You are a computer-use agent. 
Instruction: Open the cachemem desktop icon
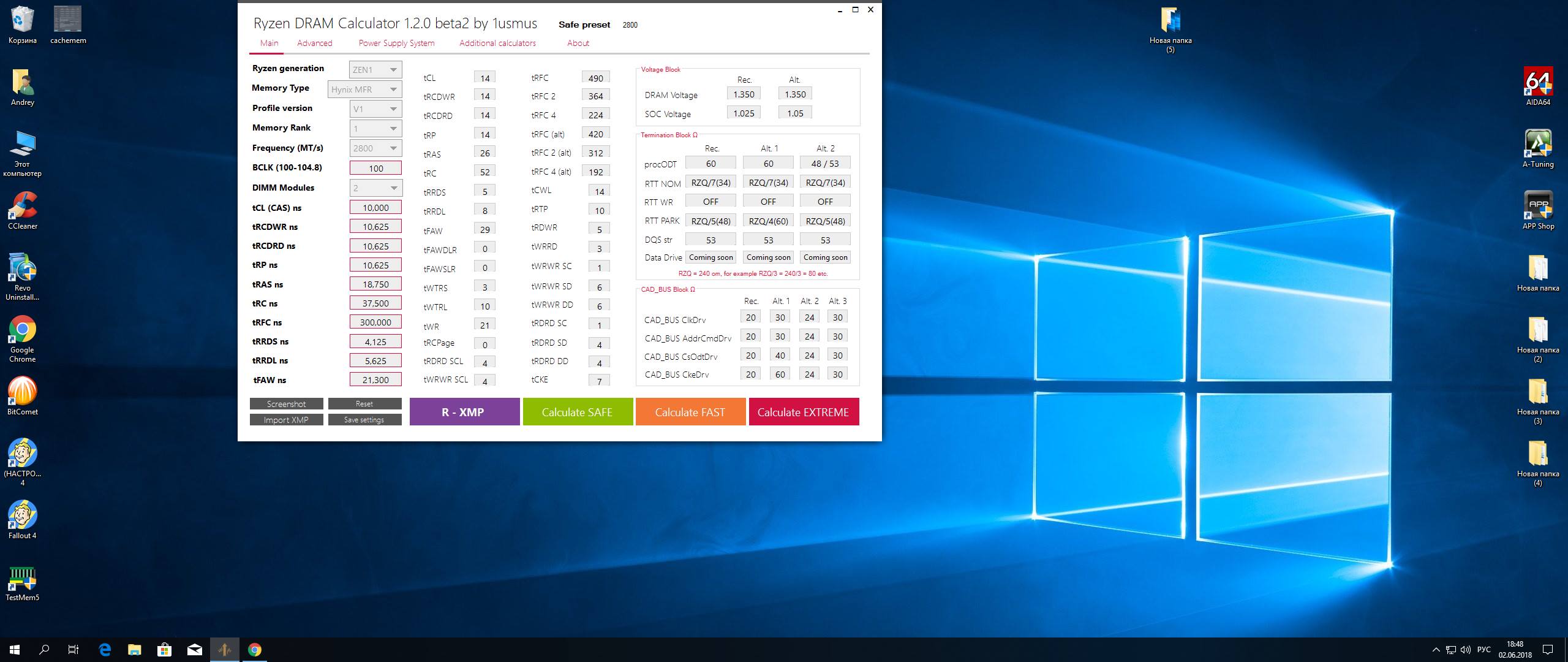(68, 20)
